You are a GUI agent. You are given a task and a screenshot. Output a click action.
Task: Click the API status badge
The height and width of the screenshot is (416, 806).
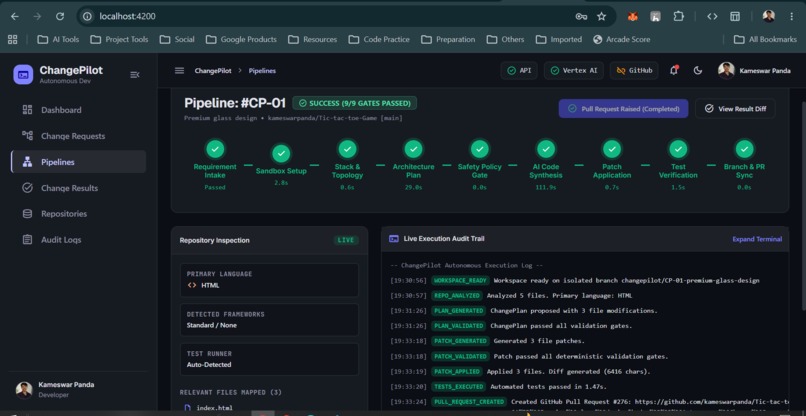point(519,70)
